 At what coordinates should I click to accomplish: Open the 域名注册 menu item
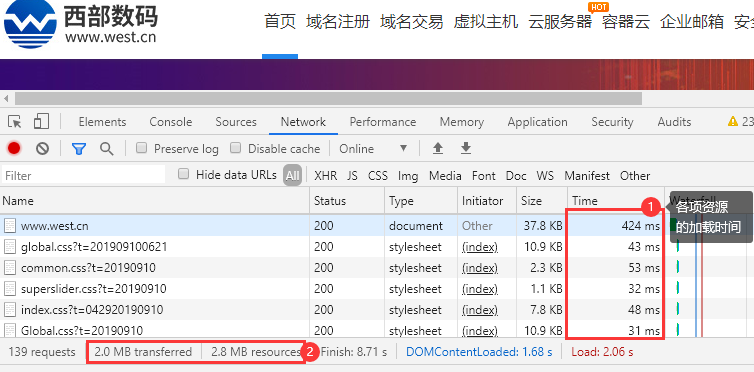338,22
